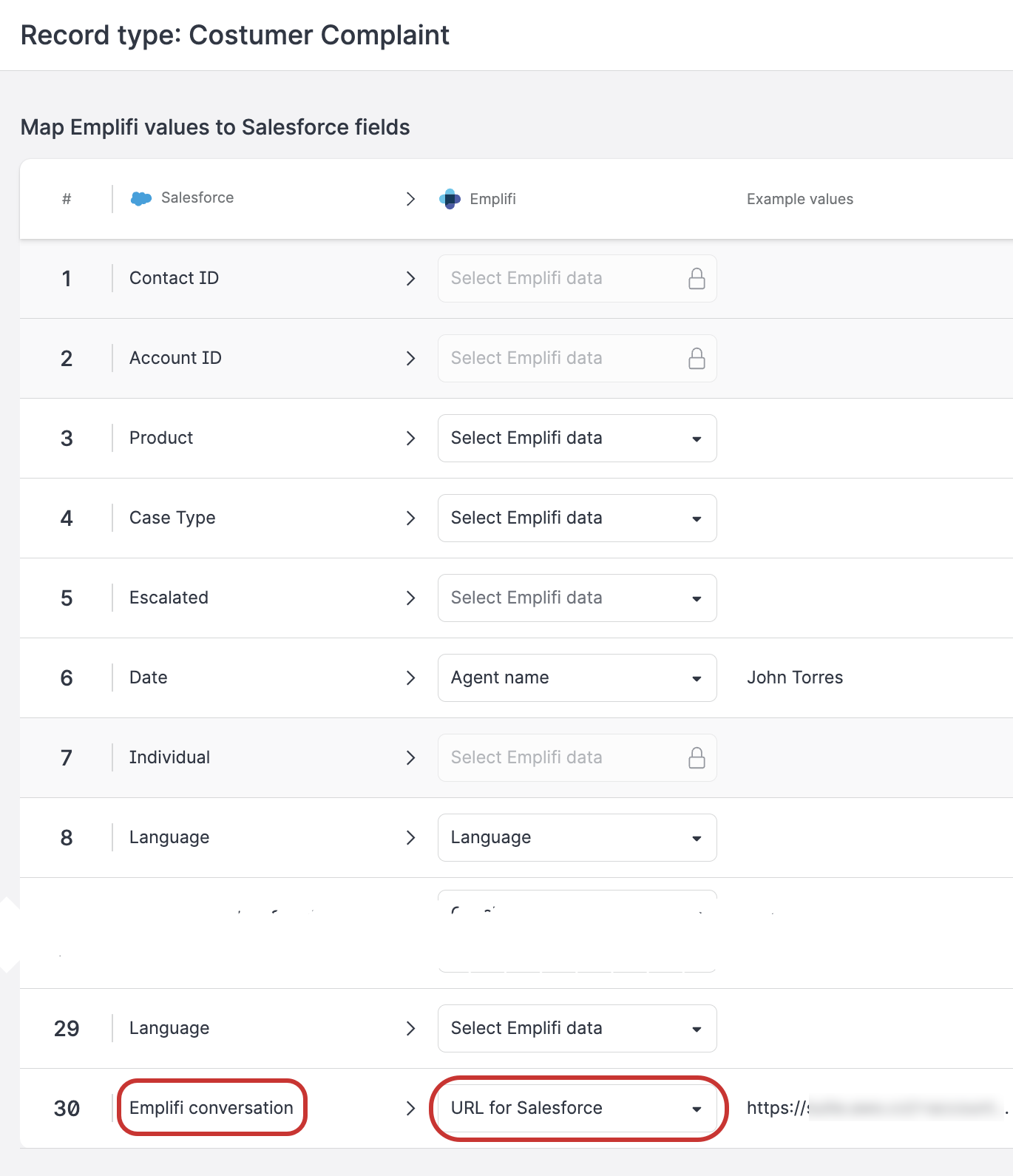Image resolution: width=1013 pixels, height=1176 pixels.
Task: Click the lock icon in Contact ID row
Action: (697, 279)
